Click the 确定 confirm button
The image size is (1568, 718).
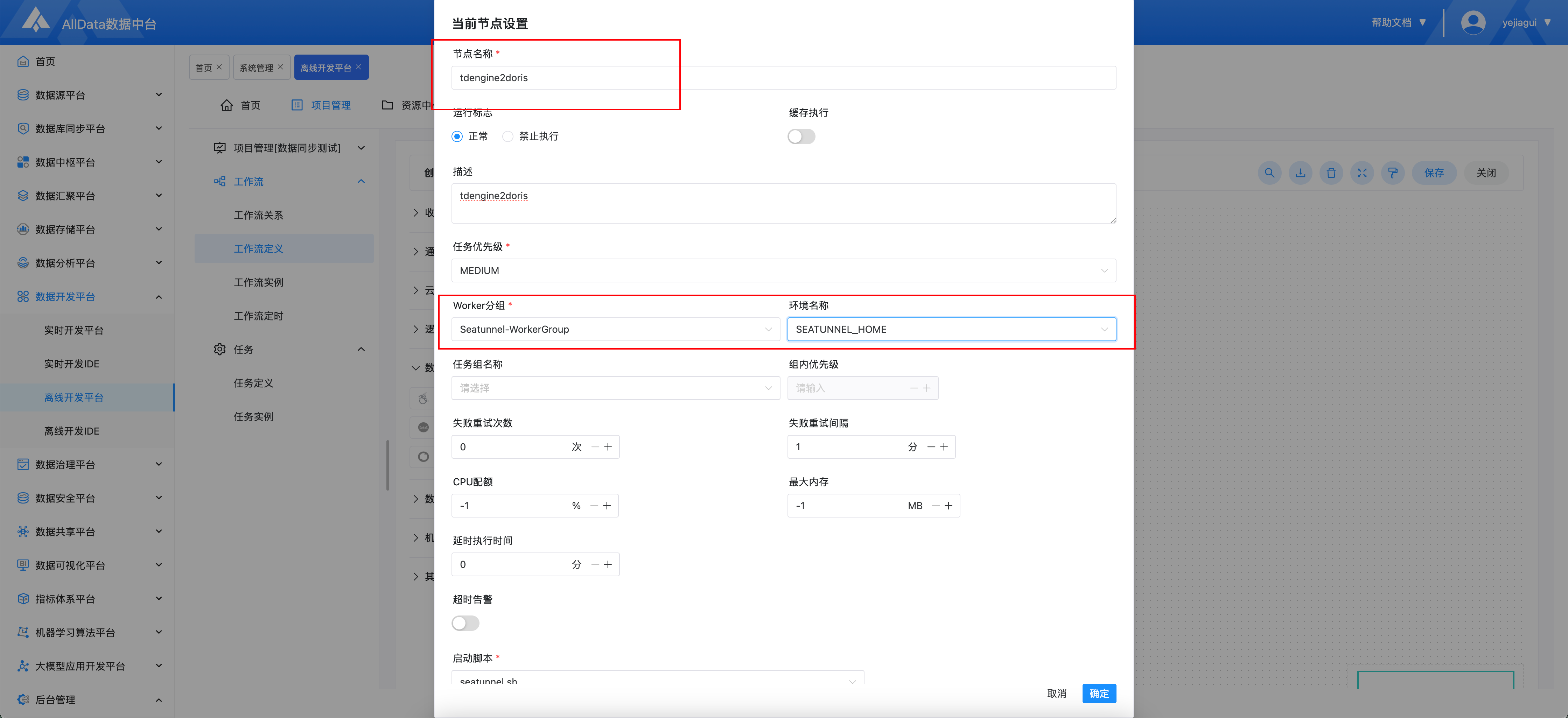1099,693
